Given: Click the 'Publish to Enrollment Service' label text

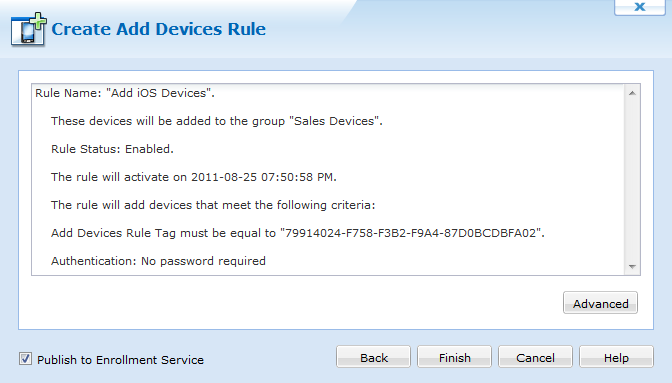Looking at the screenshot, I should [120, 360].
